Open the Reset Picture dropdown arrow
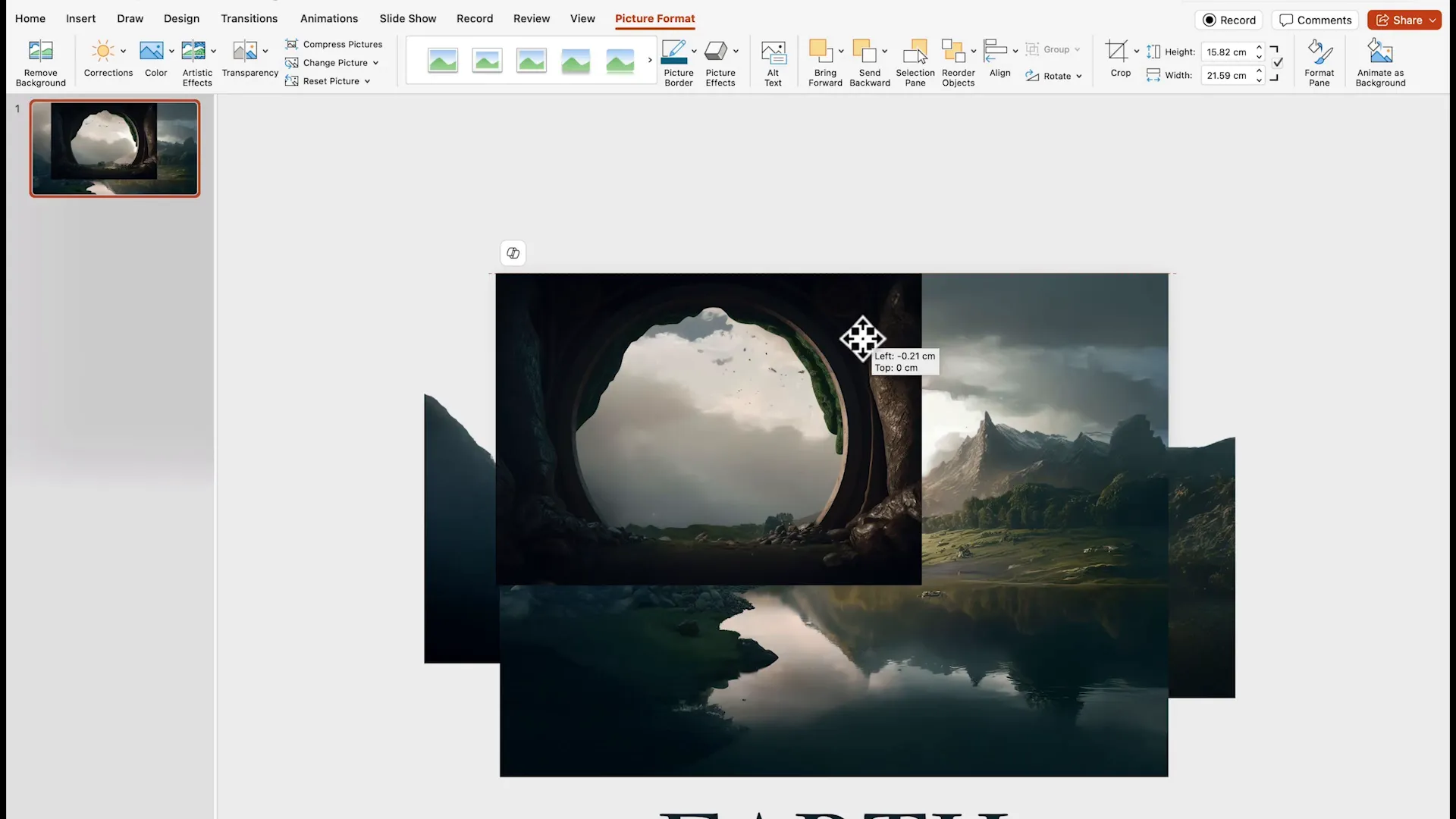 coord(367,81)
